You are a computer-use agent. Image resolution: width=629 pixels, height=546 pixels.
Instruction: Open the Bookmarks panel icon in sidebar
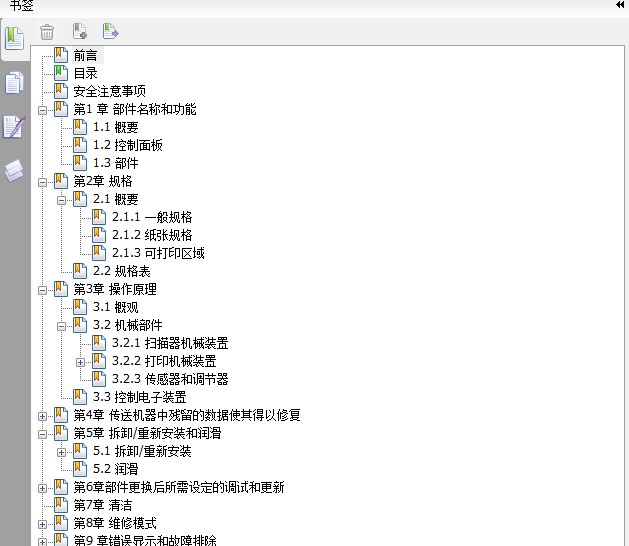(x=14, y=39)
